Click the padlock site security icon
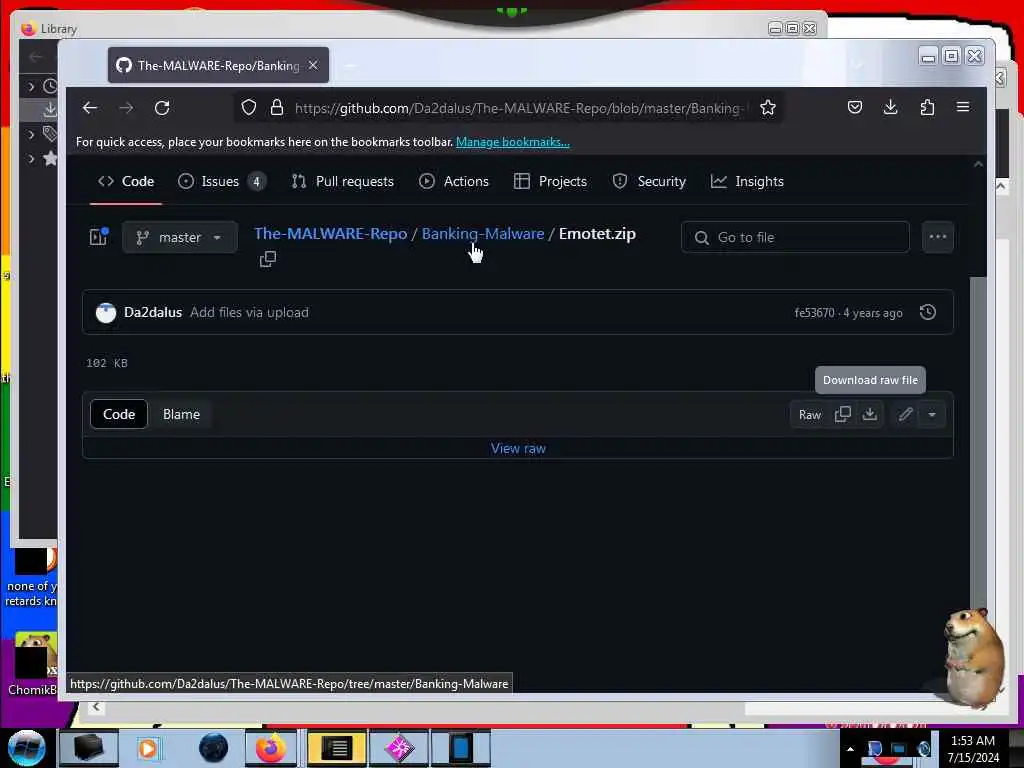The height and width of the screenshot is (768, 1024). coord(277,108)
